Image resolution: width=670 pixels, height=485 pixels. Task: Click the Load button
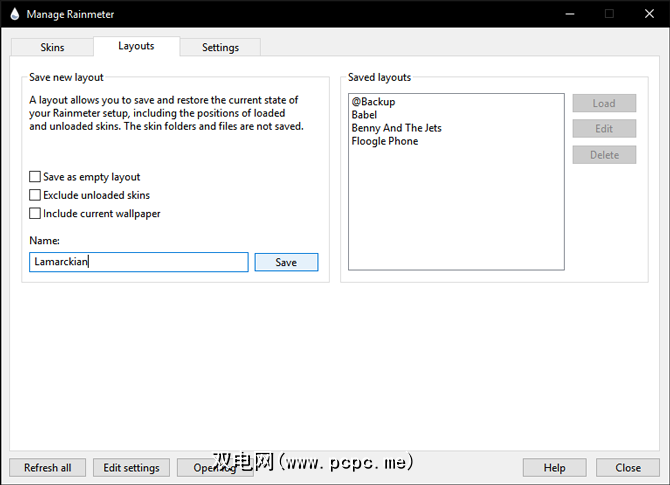pyautogui.click(x=604, y=103)
